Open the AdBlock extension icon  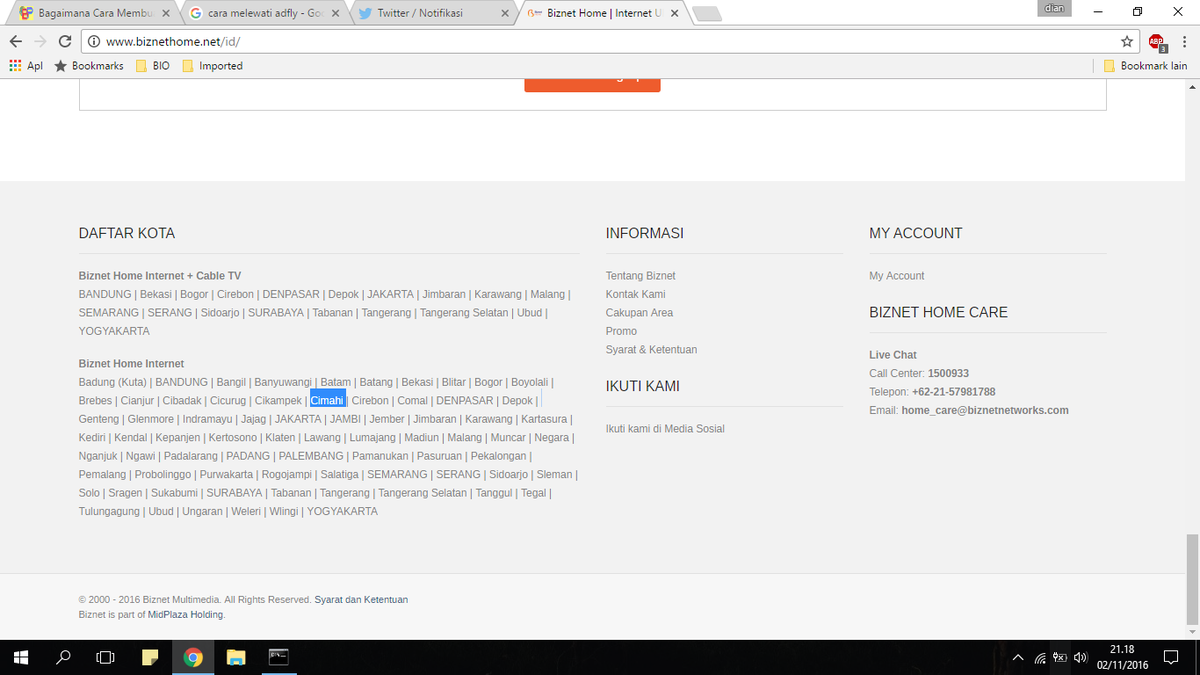click(x=1157, y=42)
